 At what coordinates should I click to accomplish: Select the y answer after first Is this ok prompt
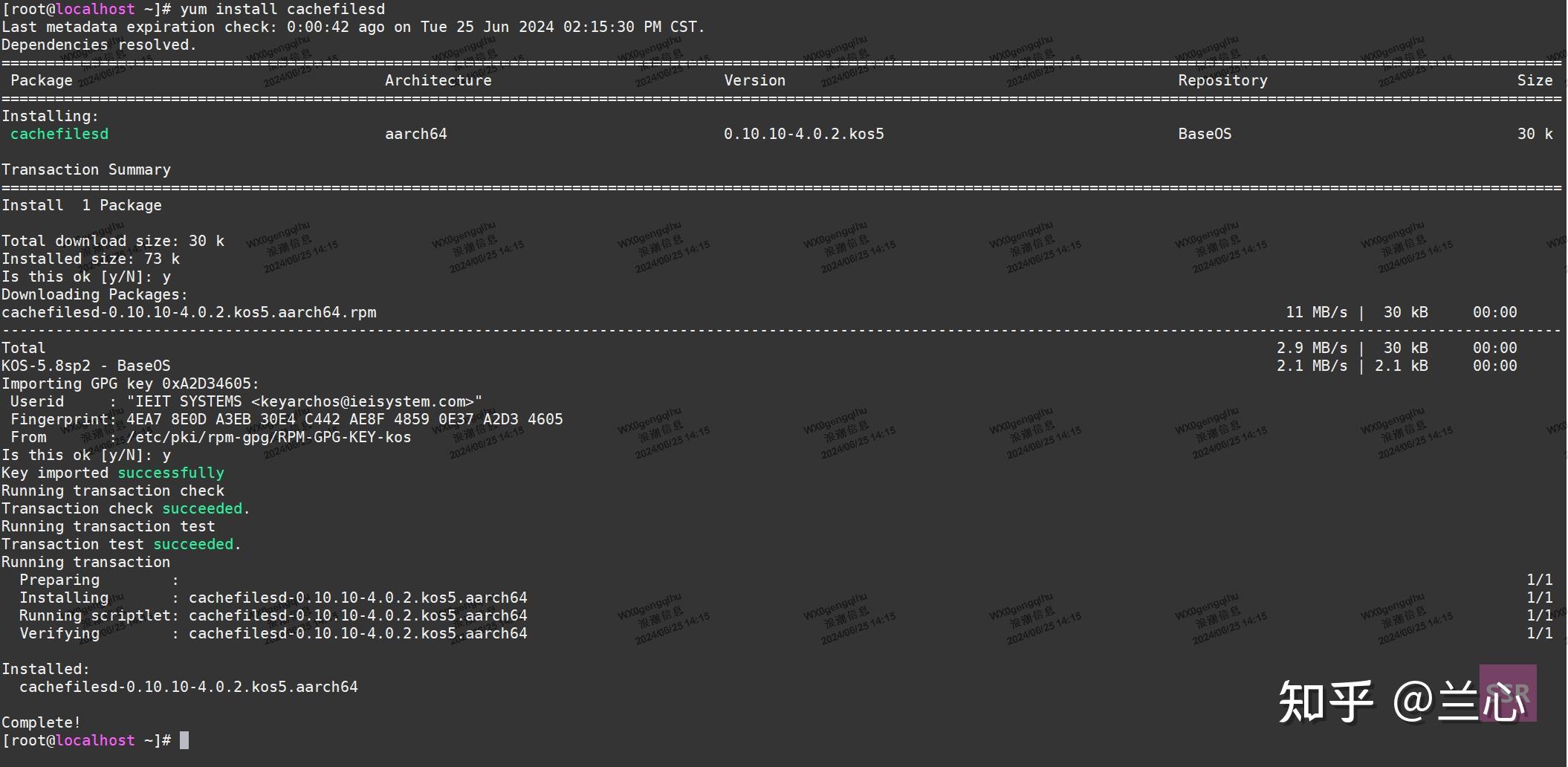click(x=168, y=276)
